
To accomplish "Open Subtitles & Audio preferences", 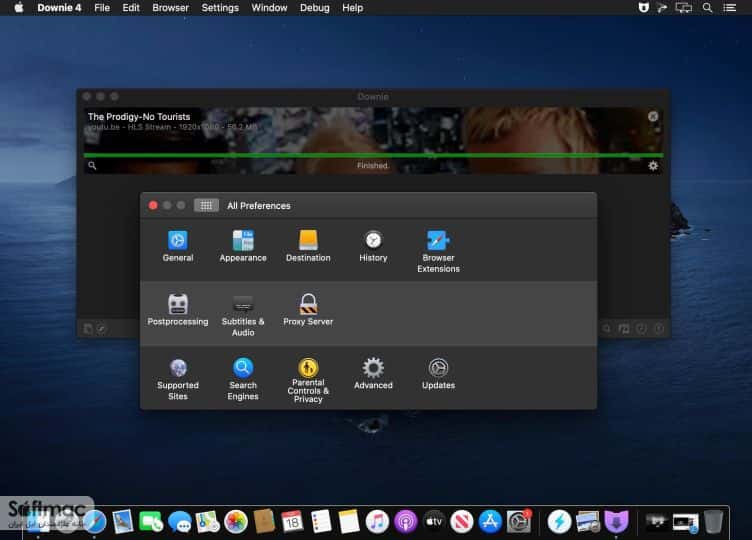I will point(243,315).
